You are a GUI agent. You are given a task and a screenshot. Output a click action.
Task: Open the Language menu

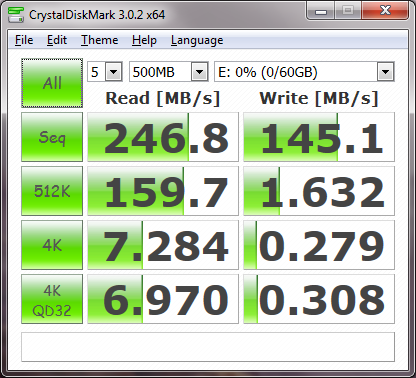[x=197, y=40]
